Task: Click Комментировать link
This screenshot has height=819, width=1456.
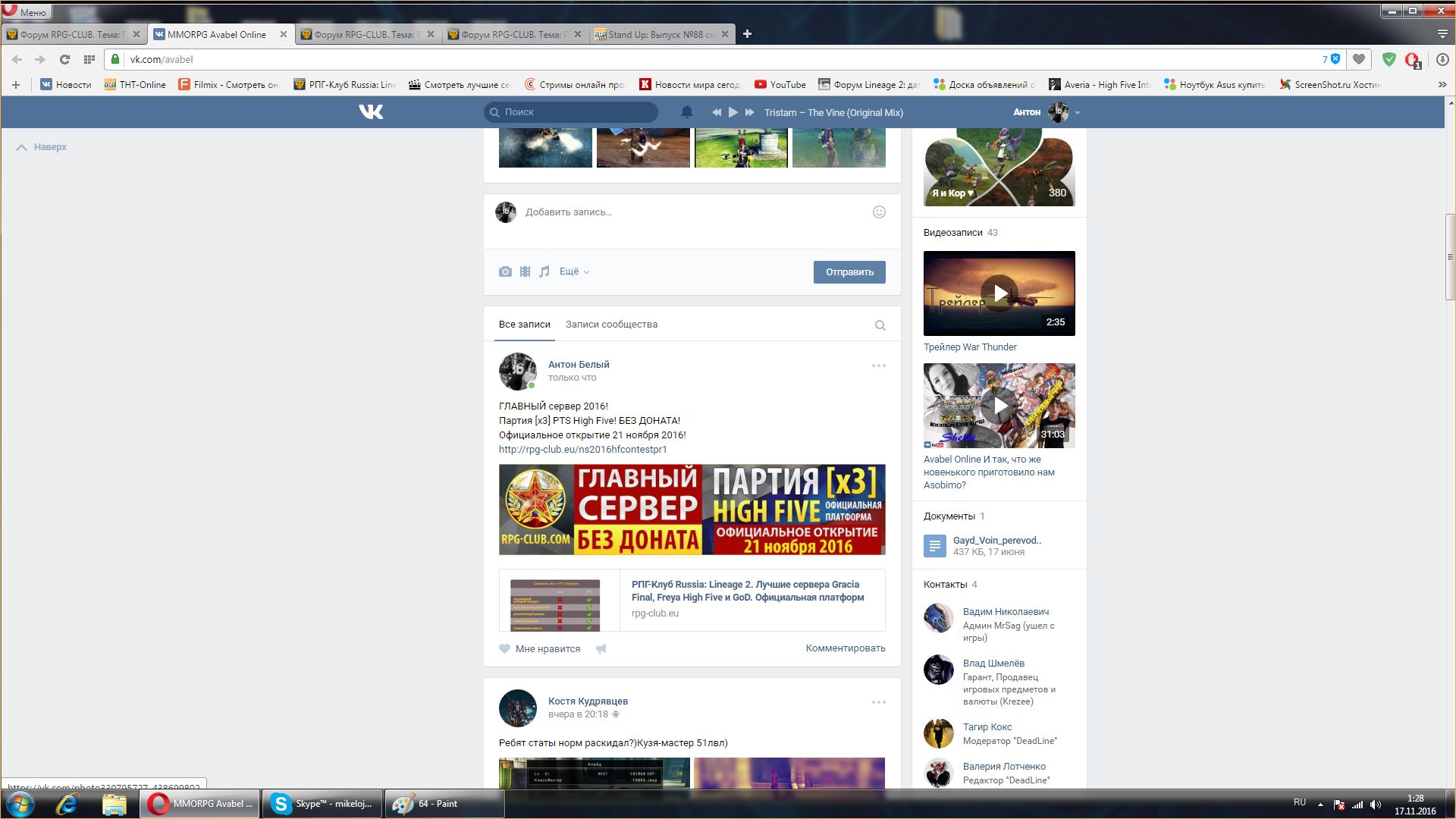Action: [x=846, y=648]
